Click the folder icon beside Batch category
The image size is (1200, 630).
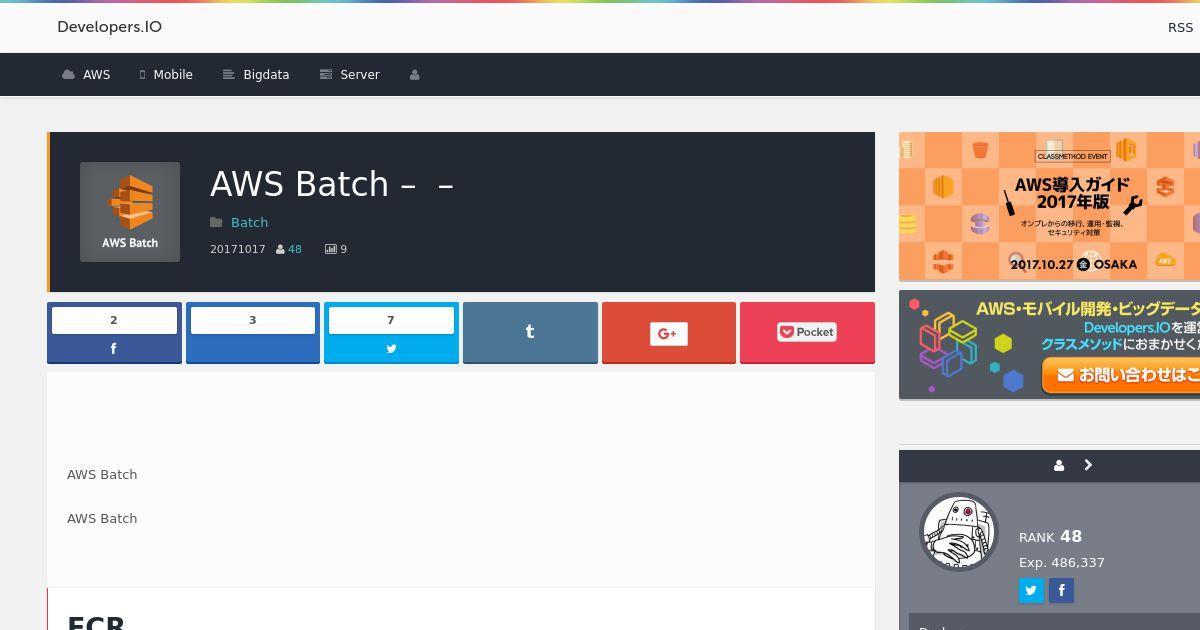(x=216, y=222)
